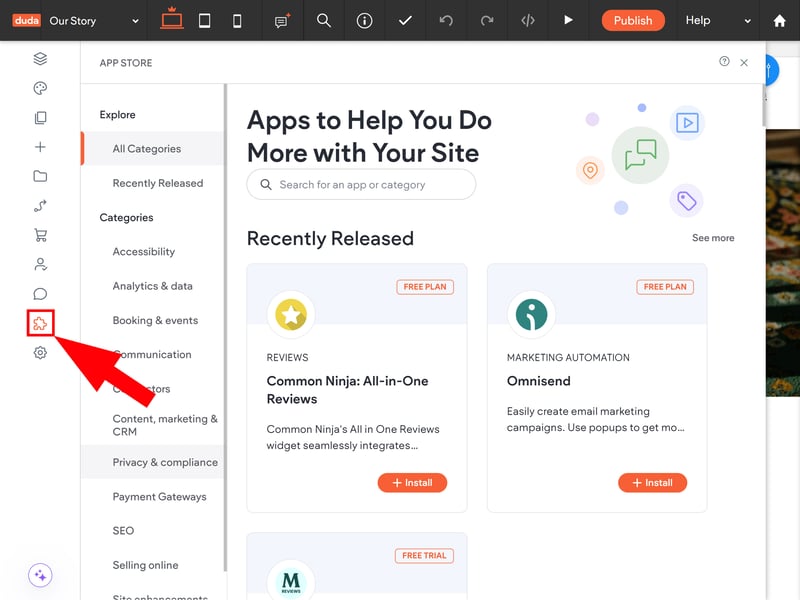Choose the Booking & events category
Viewport: 800px width, 600px height.
tap(155, 320)
